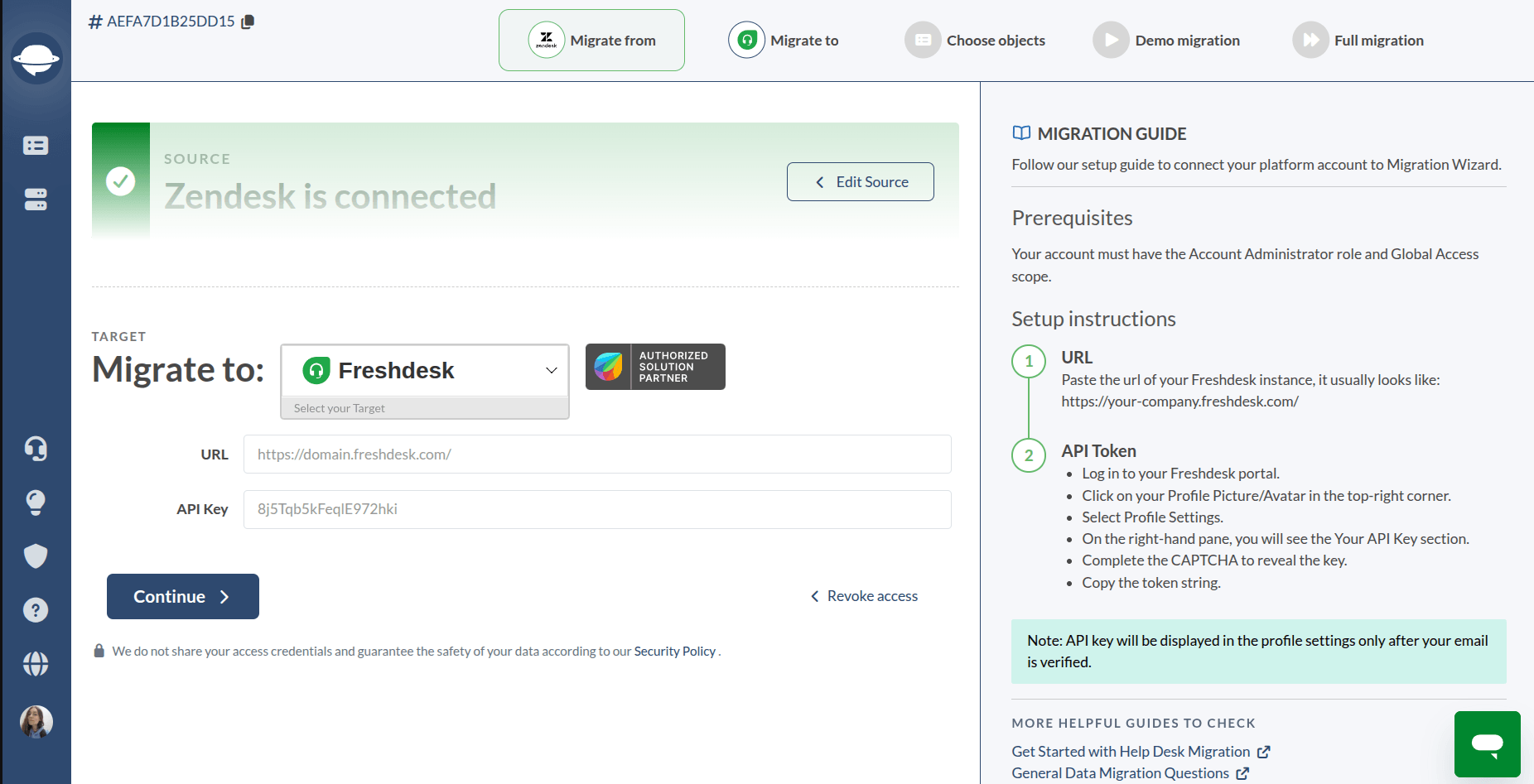Open the server stack icon in sidebar

(x=36, y=199)
